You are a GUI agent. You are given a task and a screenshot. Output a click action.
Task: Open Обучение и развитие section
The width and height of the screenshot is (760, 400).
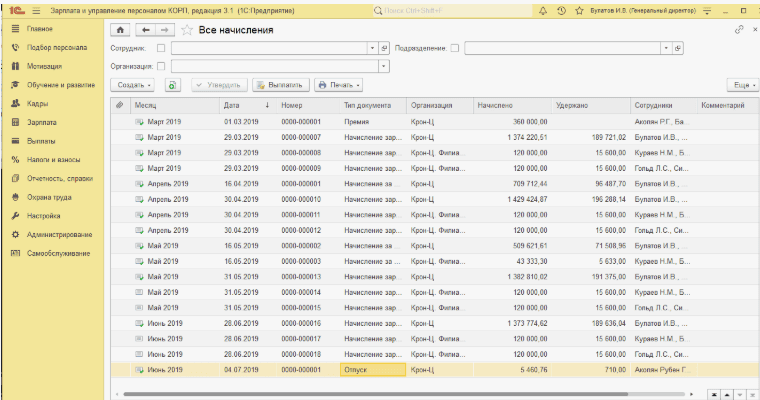pos(52,85)
